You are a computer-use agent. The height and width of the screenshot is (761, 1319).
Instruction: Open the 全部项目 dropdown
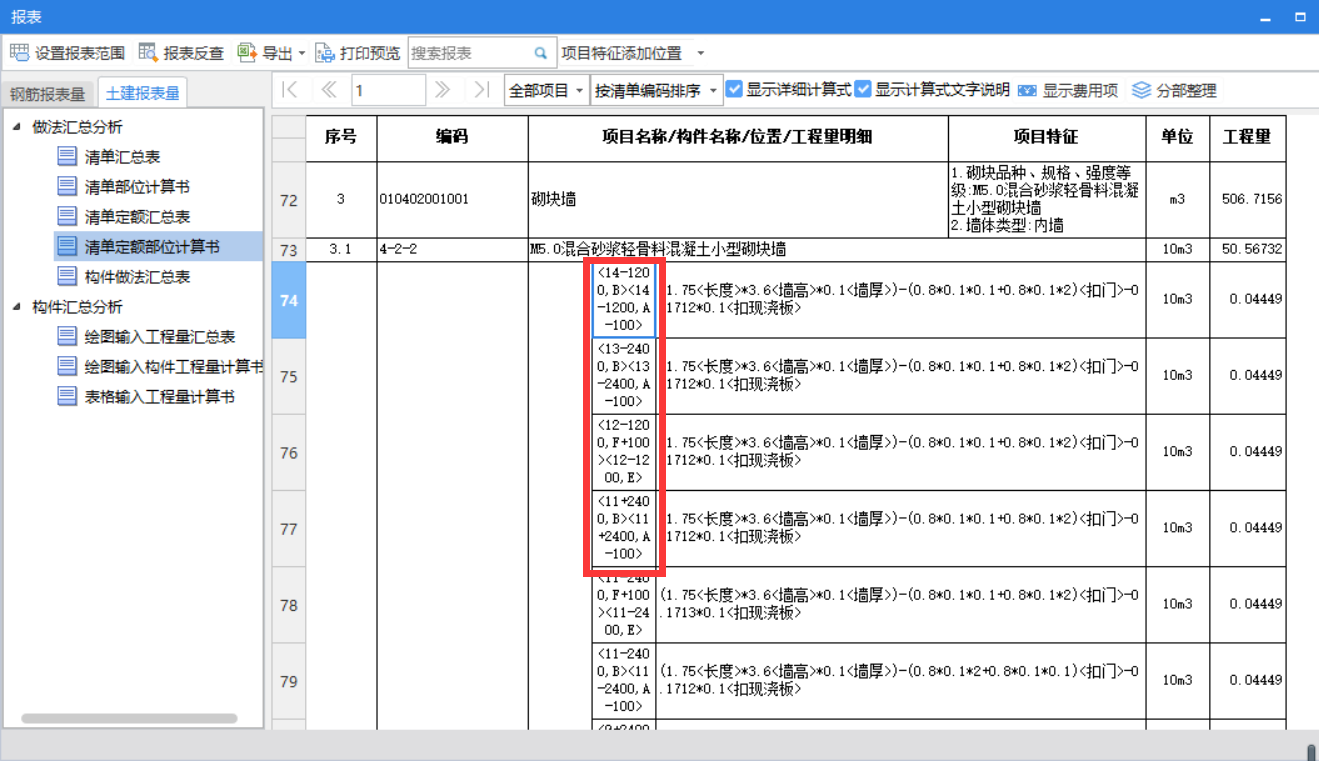point(547,90)
